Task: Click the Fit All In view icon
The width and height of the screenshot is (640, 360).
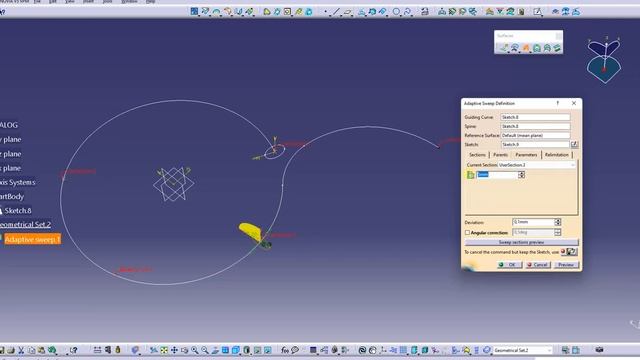Action: pos(164,350)
